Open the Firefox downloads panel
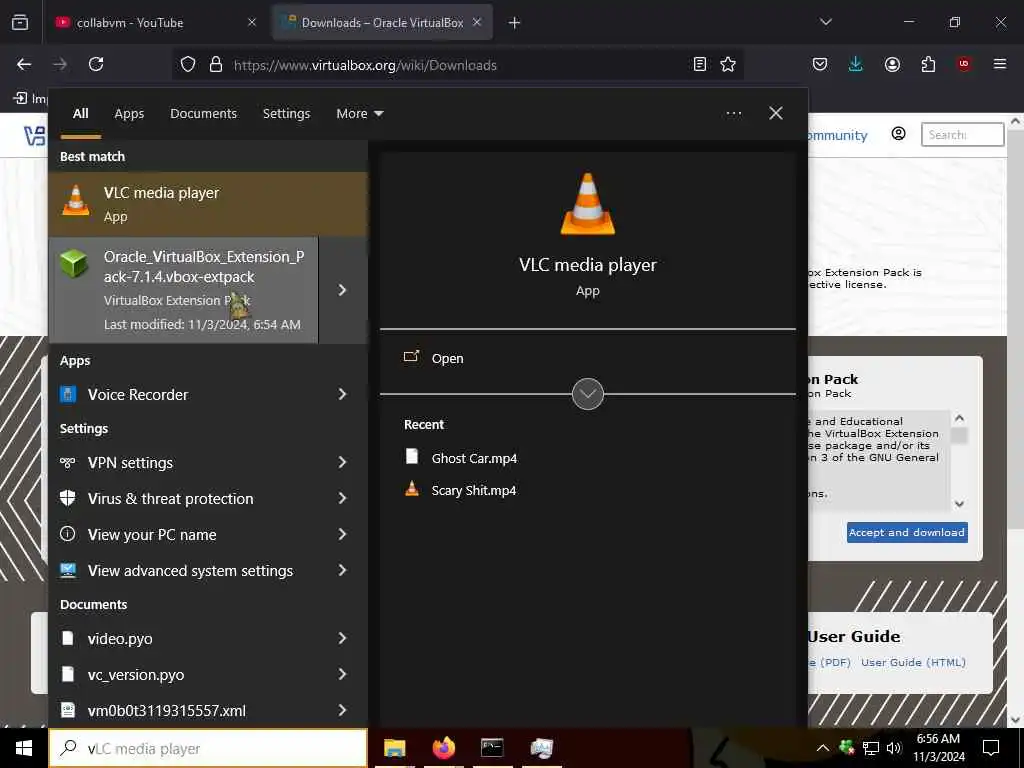This screenshot has height=768, width=1024. coord(856,64)
